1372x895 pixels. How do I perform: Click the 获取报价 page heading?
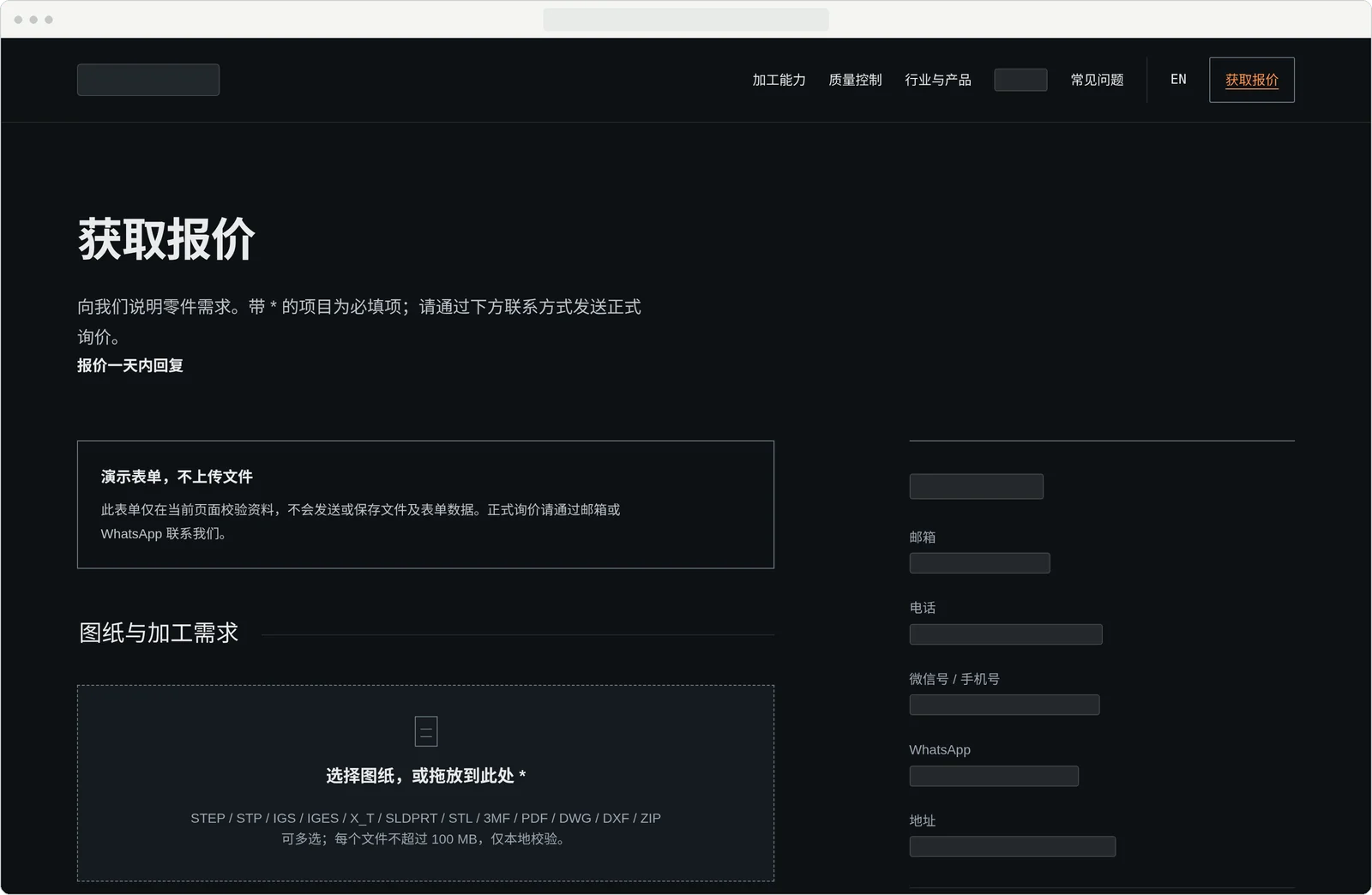166,238
